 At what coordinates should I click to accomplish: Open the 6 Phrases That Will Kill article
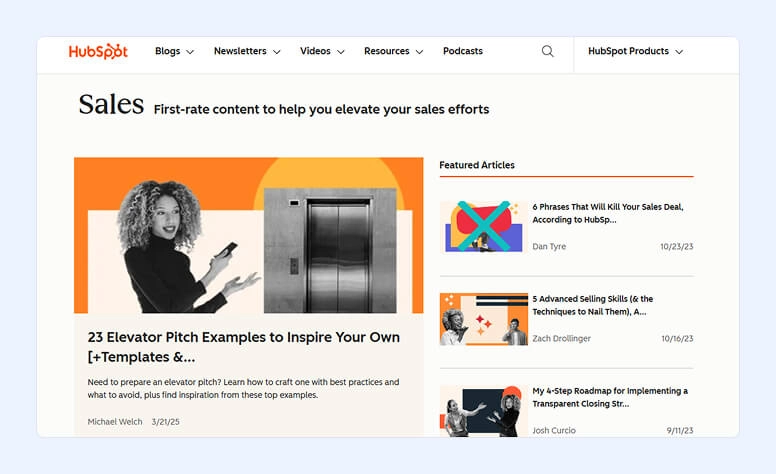[x=608, y=213]
